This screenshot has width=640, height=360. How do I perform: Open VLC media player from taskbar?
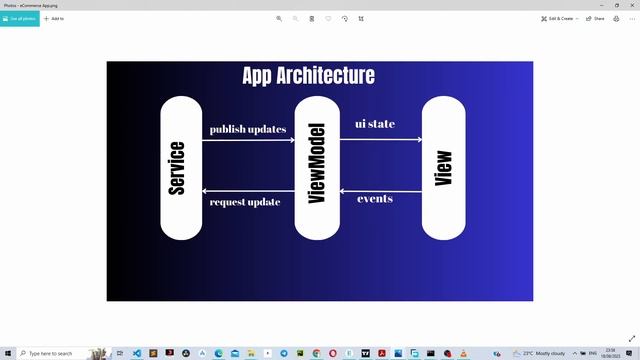463,353
